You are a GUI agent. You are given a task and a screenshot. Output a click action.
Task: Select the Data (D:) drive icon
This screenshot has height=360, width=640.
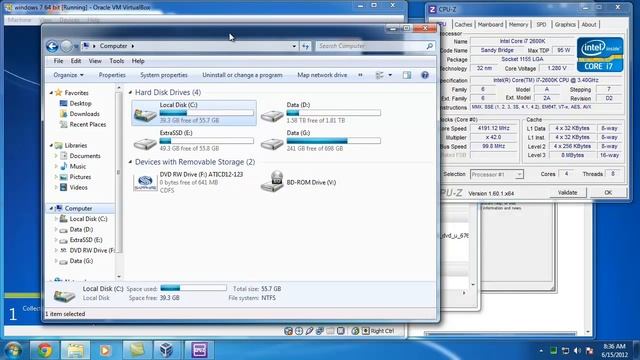tap(272, 116)
